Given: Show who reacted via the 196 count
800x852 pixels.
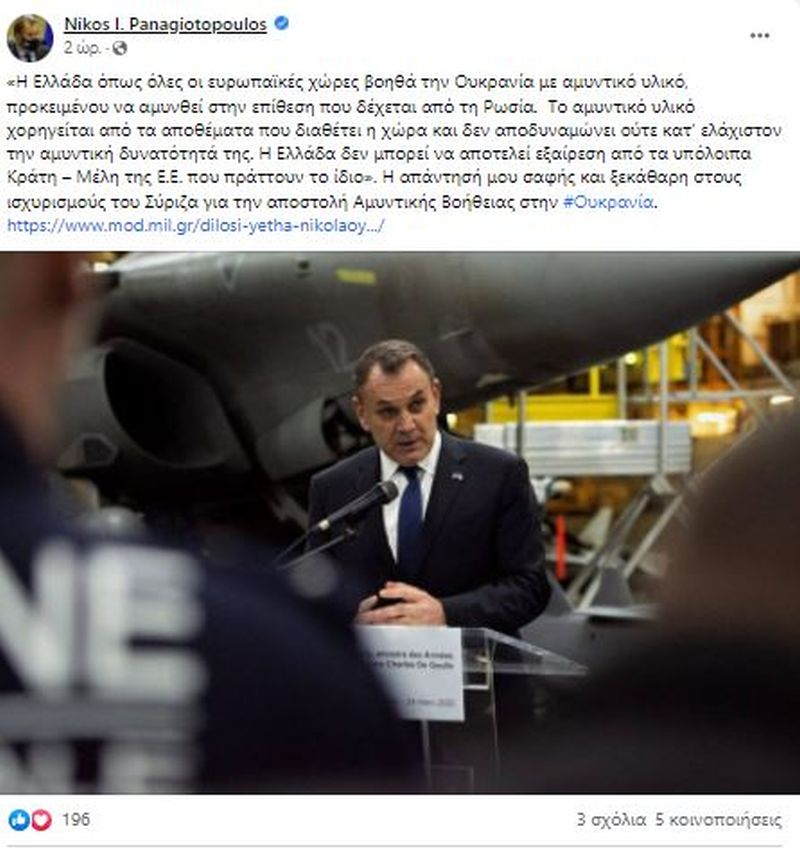Looking at the screenshot, I should [76, 819].
